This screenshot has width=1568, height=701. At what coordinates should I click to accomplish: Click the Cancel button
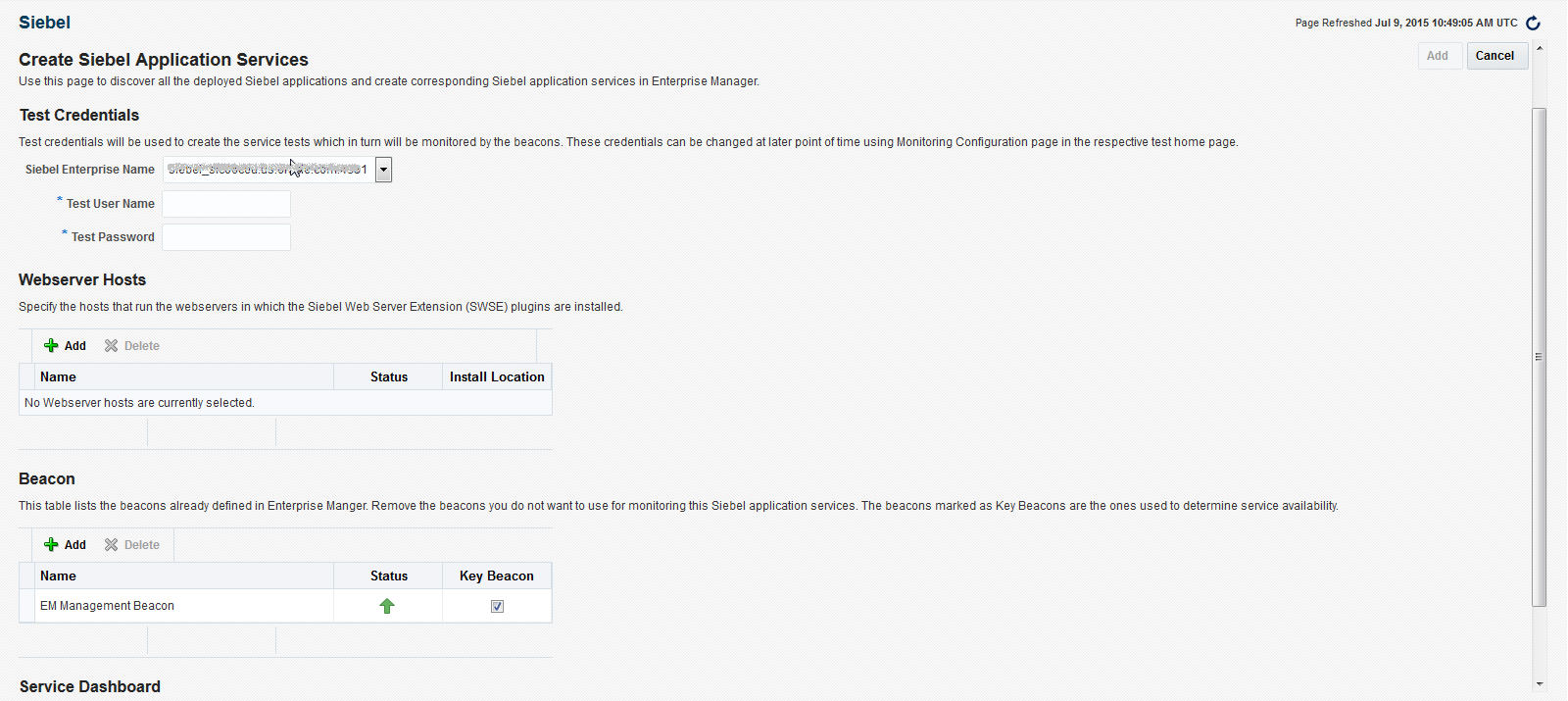(1496, 56)
